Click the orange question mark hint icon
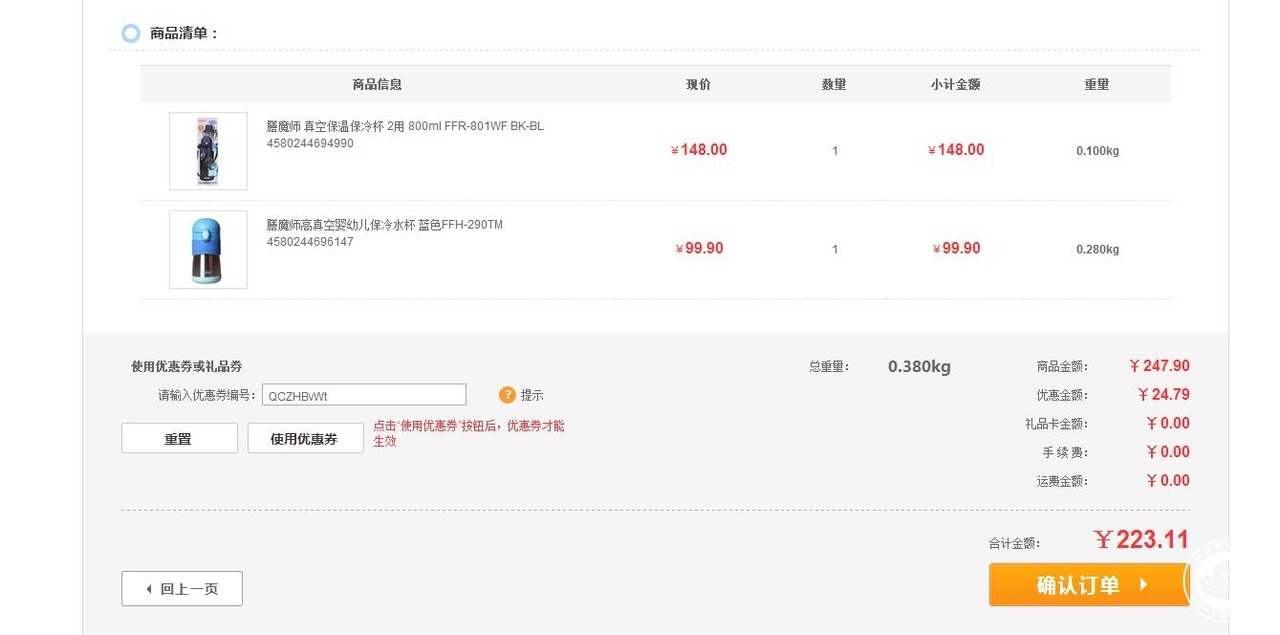 point(507,395)
